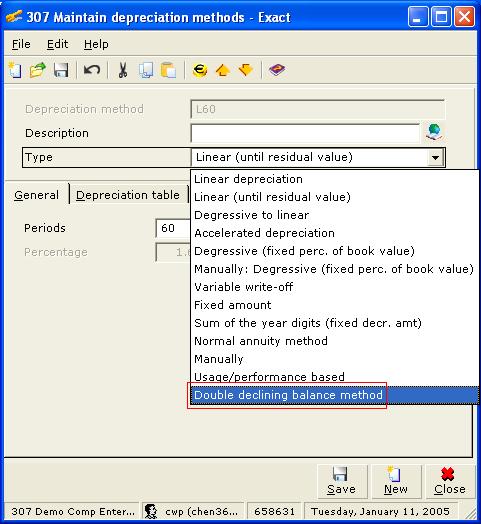
Task: Click the Save button at bottom
Action: tap(341, 481)
